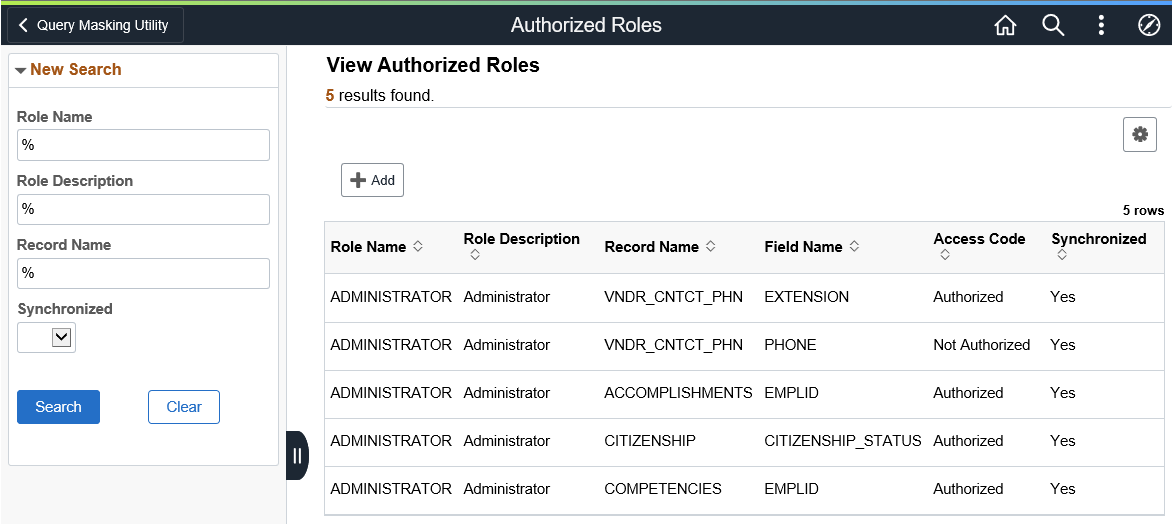Sort by Field Name column arrows
The width and height of the screenshot is (1172, 524).
coord(854,247)
